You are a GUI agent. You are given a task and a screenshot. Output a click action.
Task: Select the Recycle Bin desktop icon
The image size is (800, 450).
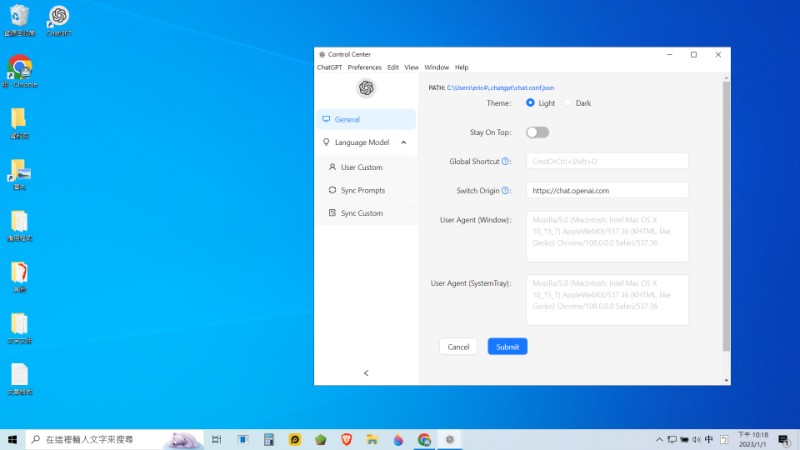[x=19, y=20]
